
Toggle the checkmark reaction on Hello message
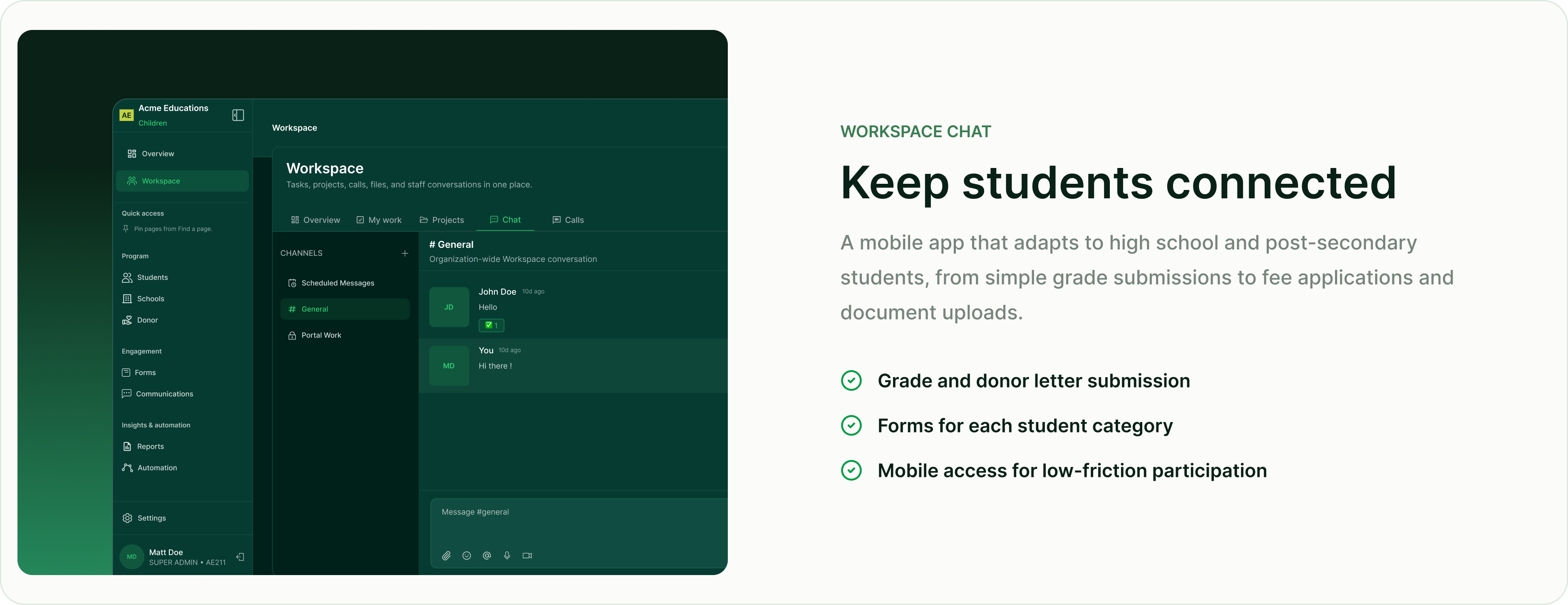coord(491,325)
